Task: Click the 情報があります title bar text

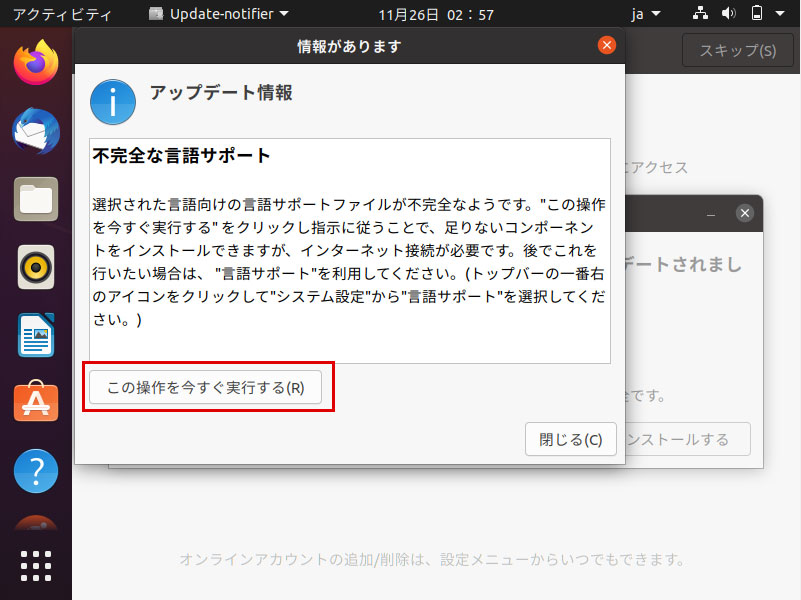Action: pos(349,46)
